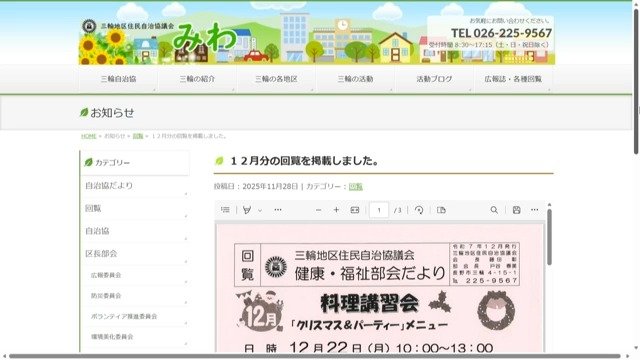Select the PDF highlight tool
This screenshot has height=360, width=640.
(x=247, y=210)
